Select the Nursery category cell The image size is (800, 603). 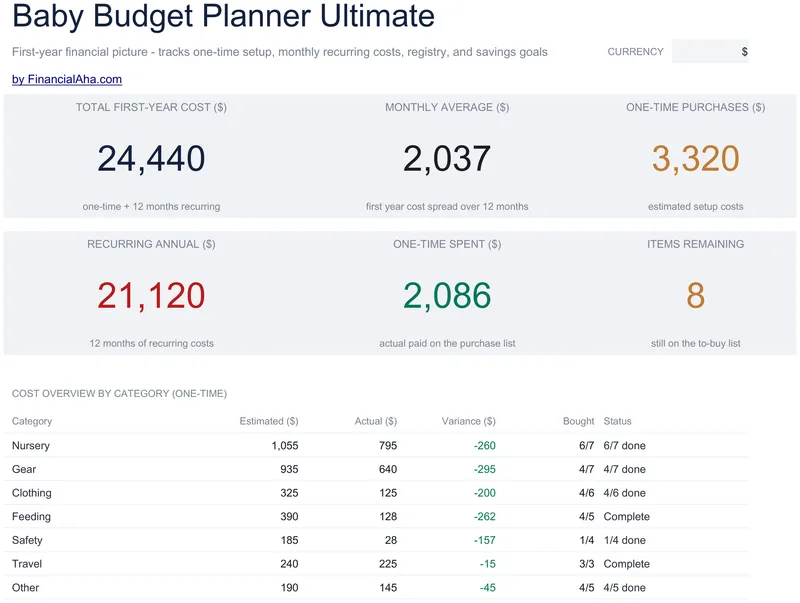(31, 445)
